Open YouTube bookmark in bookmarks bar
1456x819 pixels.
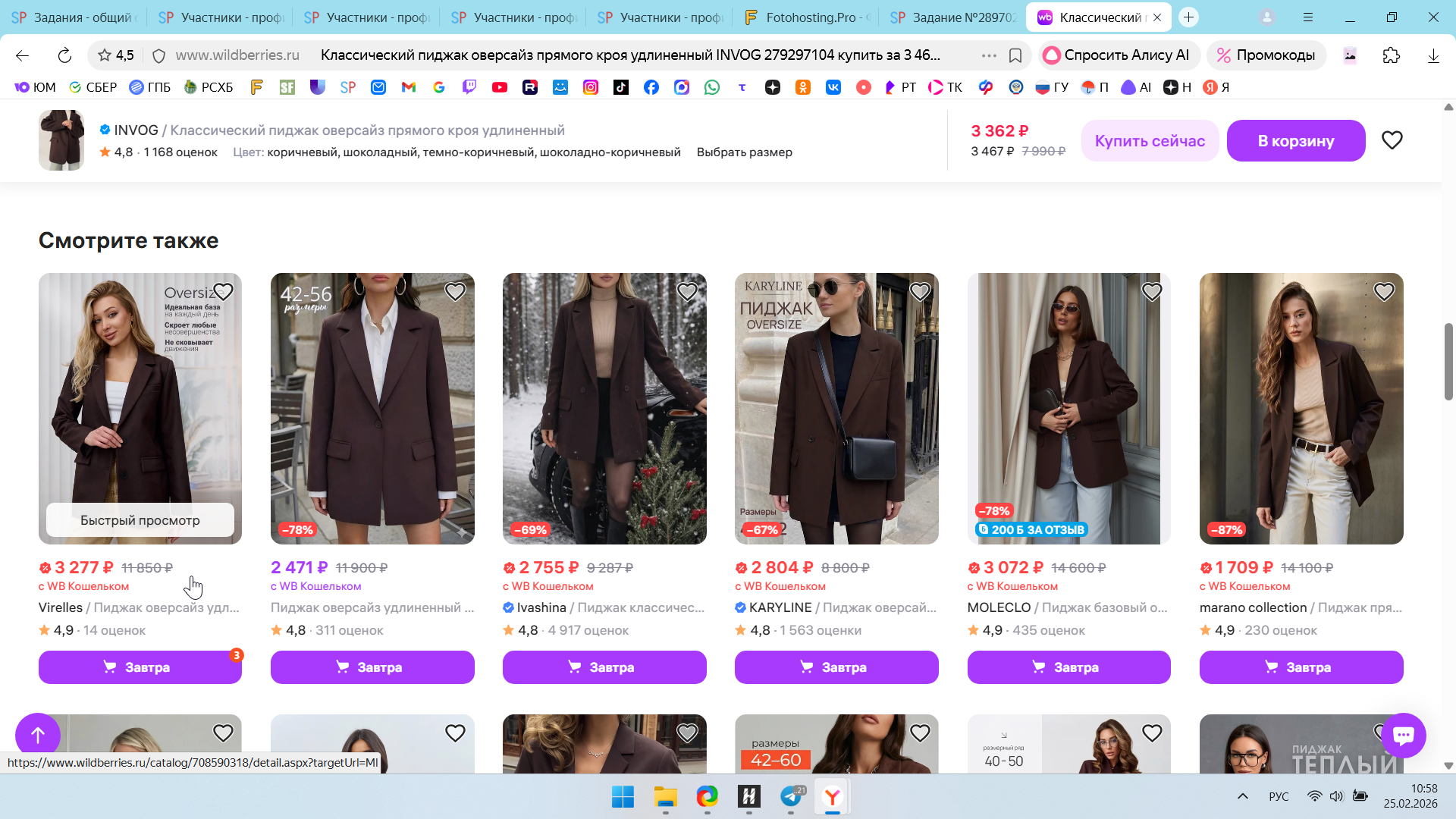coord(499,87)
